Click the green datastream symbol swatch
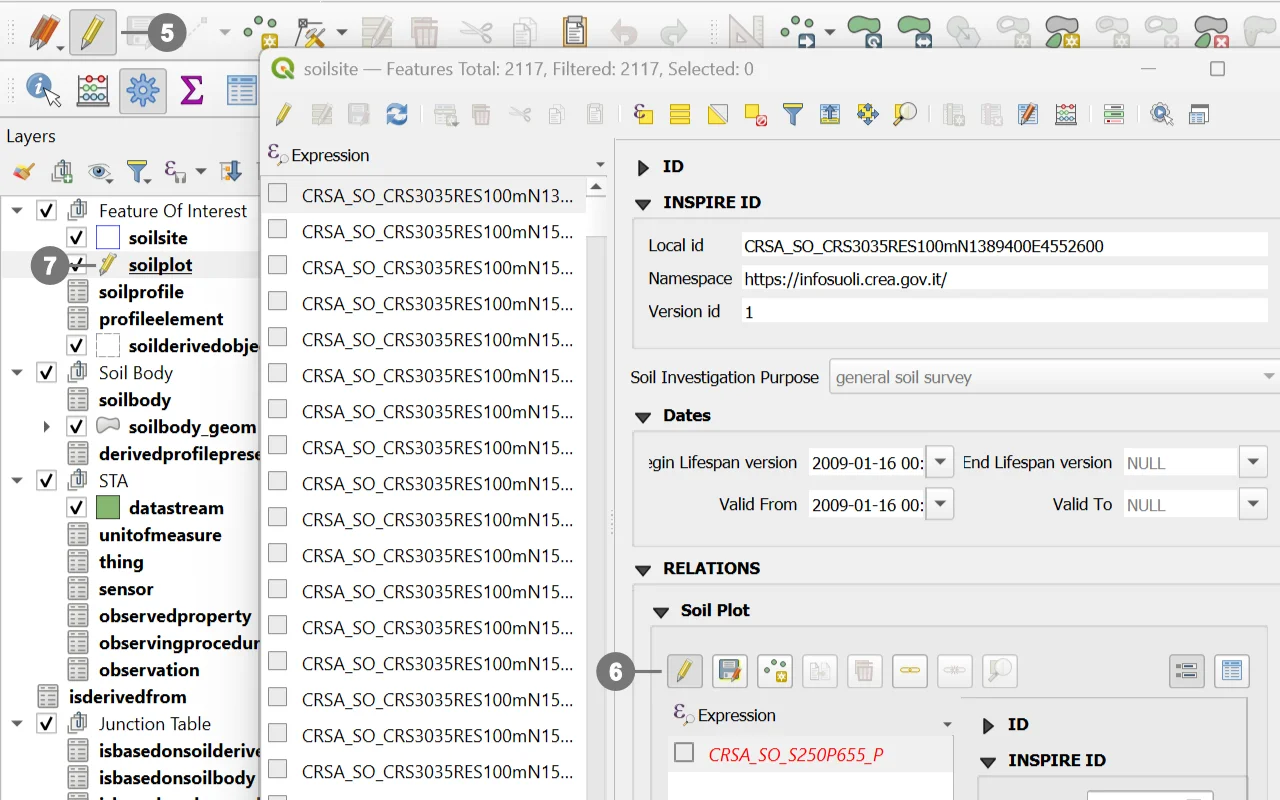 pyautogui.click(x=108, y=508)
